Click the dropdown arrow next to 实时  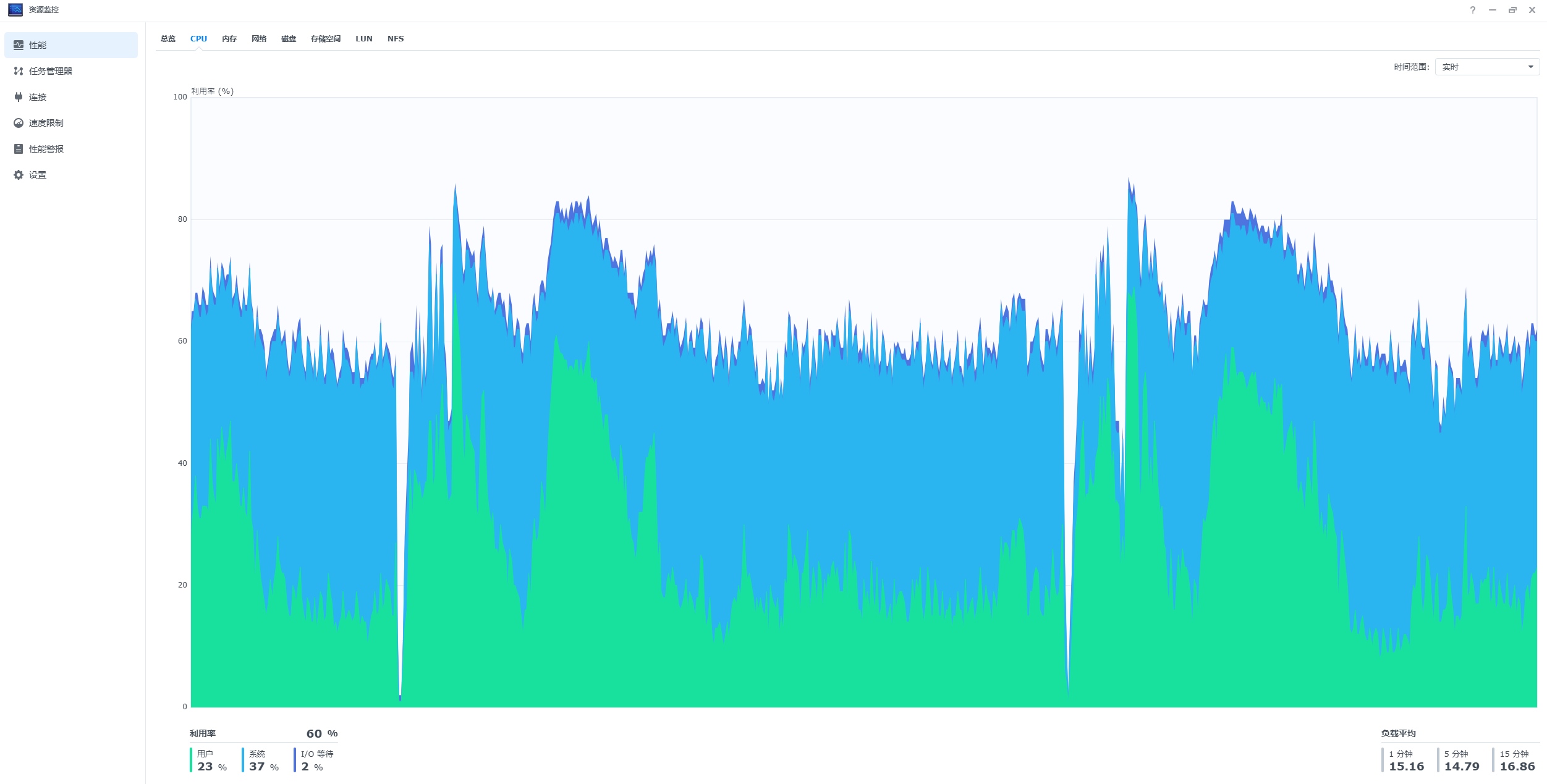1531,67
